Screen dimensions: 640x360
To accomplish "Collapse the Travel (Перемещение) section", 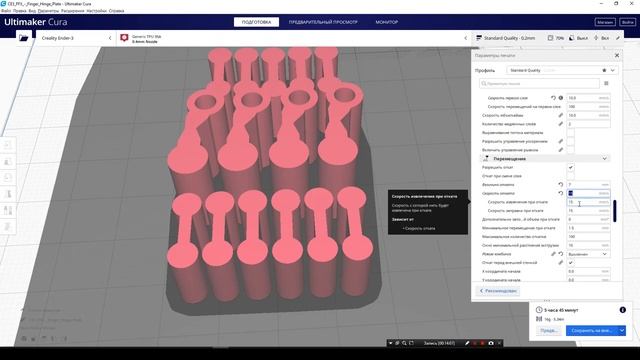I will click(545, 158).
